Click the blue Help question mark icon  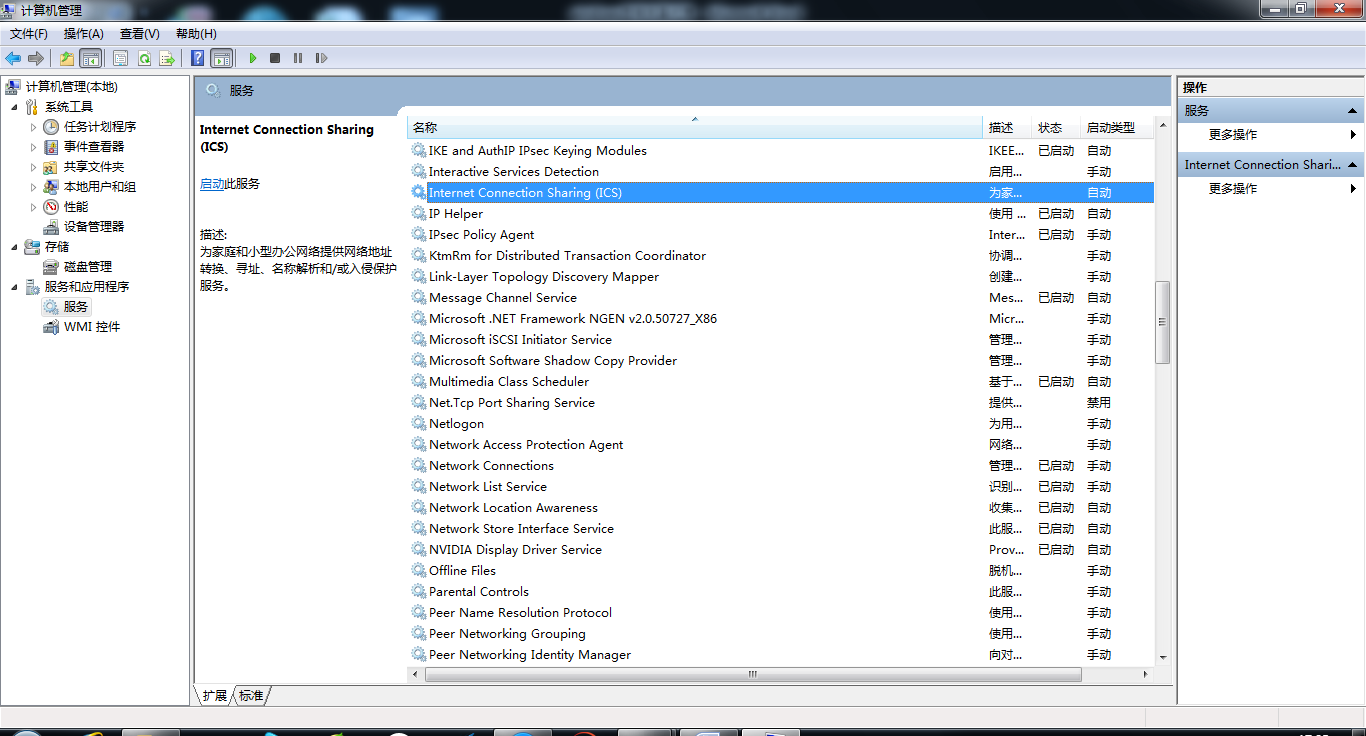tap(198, 58)
